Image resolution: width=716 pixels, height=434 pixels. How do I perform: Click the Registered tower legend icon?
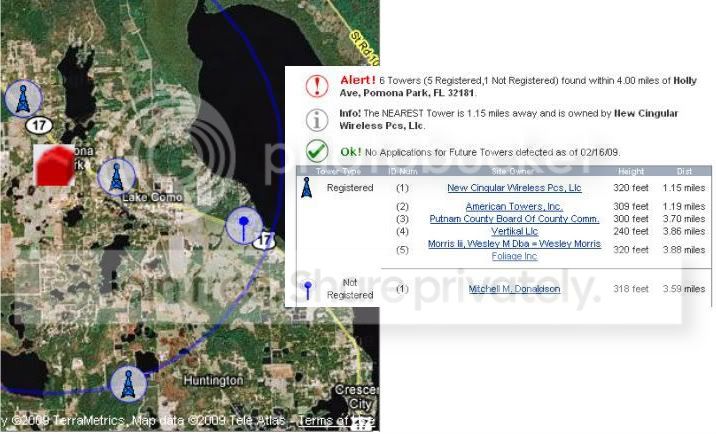(x=306, y=187)
